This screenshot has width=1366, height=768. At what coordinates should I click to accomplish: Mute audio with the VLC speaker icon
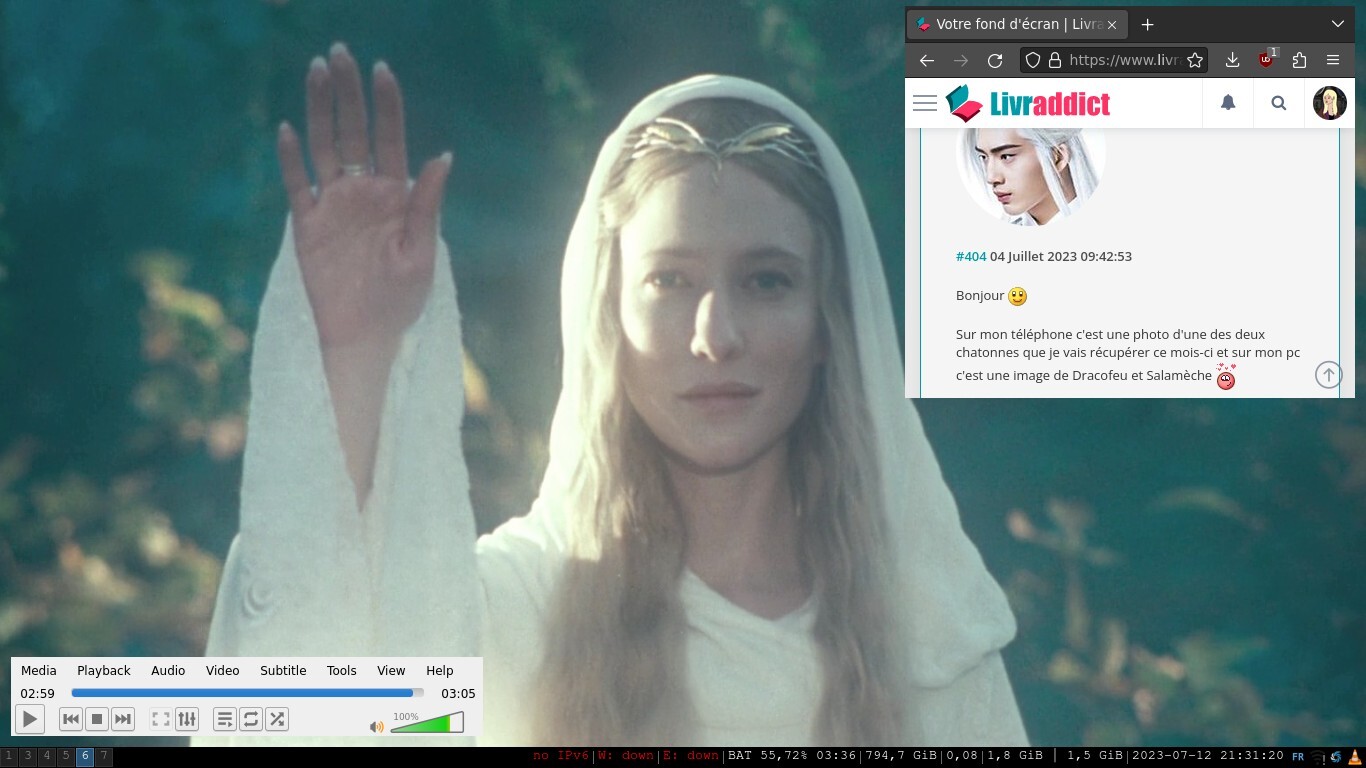pyautogui.click(x=377, y=727)
